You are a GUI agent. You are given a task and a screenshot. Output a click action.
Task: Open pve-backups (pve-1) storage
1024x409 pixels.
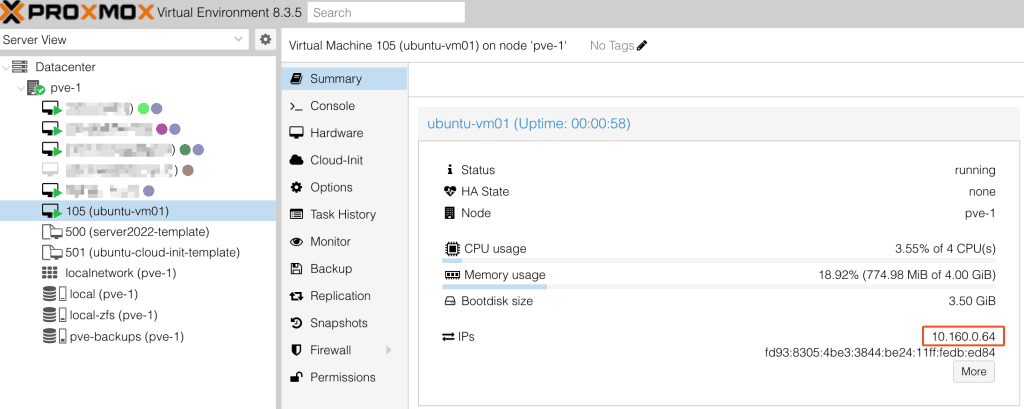pyautogui.click(x=138, y=336)
